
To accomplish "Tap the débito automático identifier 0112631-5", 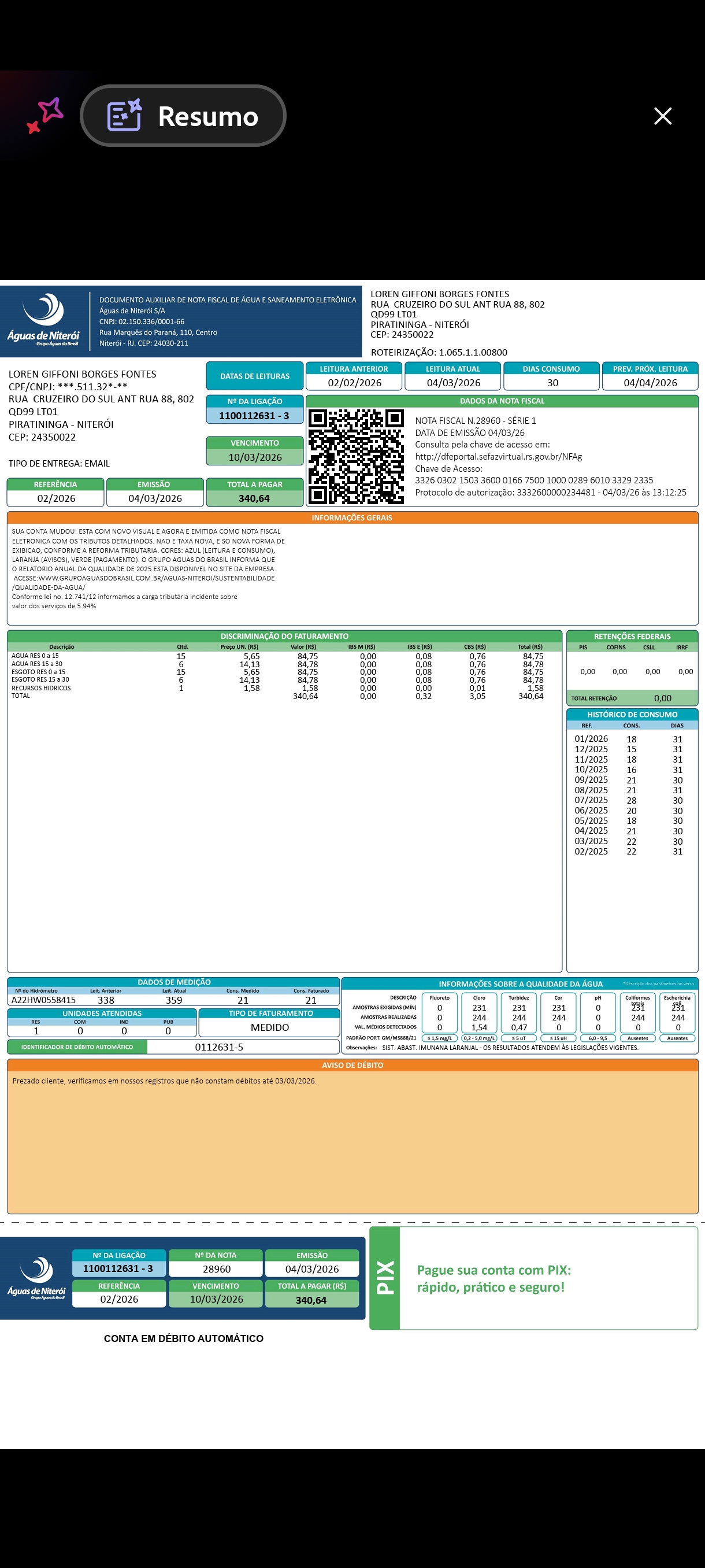I will point(219,1047).
